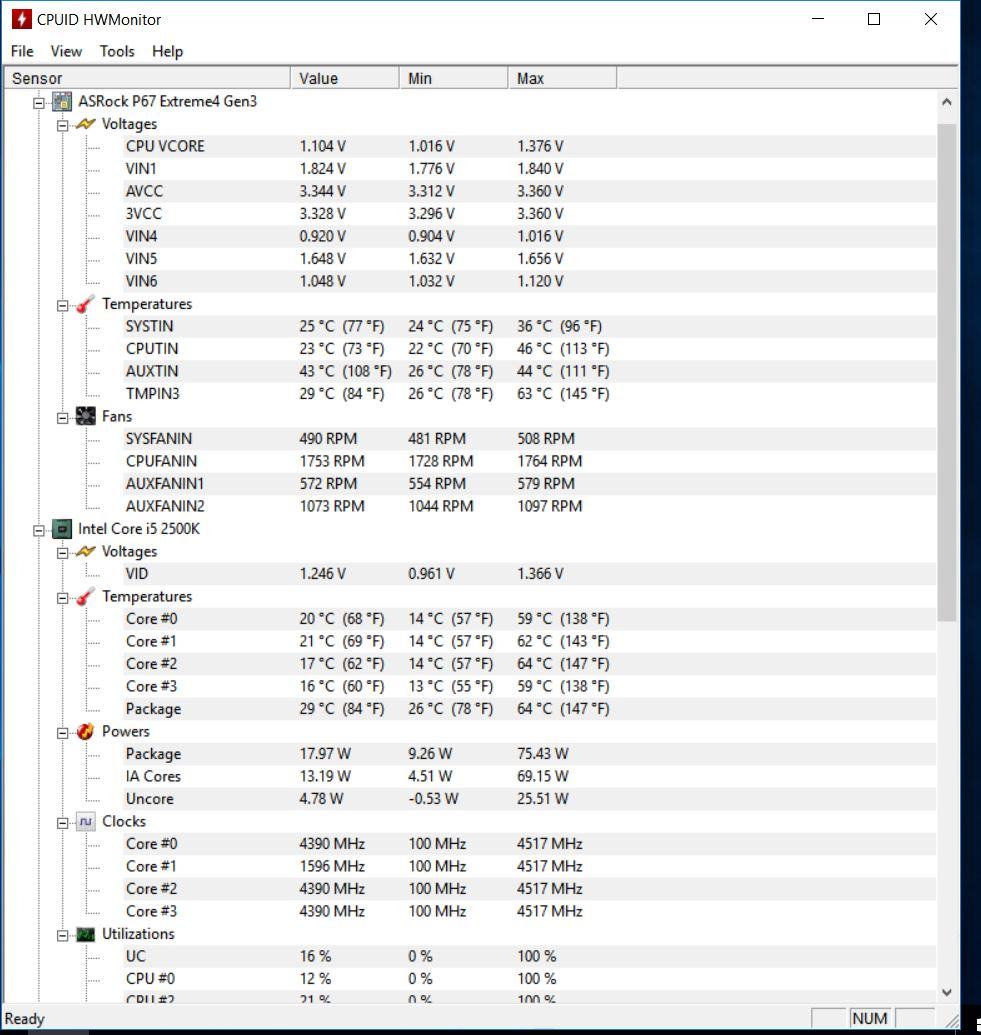Collapse the ASRock P67 Extreme4 Gen3 node
The image size is (981, 1035).
click(x=39, y=103)
